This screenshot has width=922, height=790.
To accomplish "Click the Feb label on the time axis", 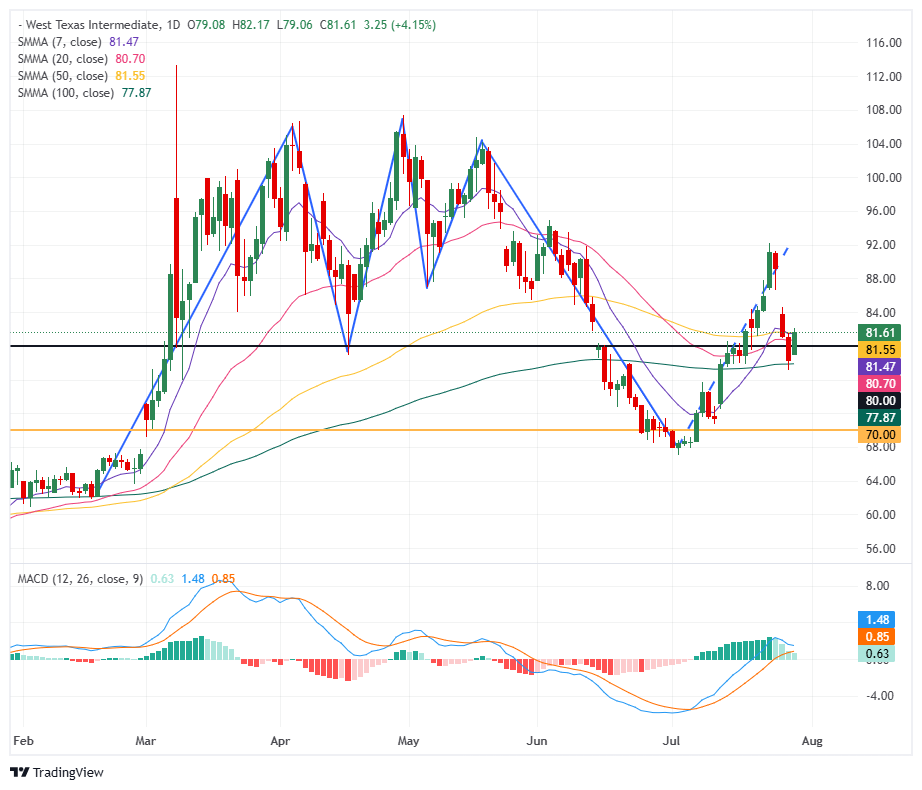I will pos(24,741).
